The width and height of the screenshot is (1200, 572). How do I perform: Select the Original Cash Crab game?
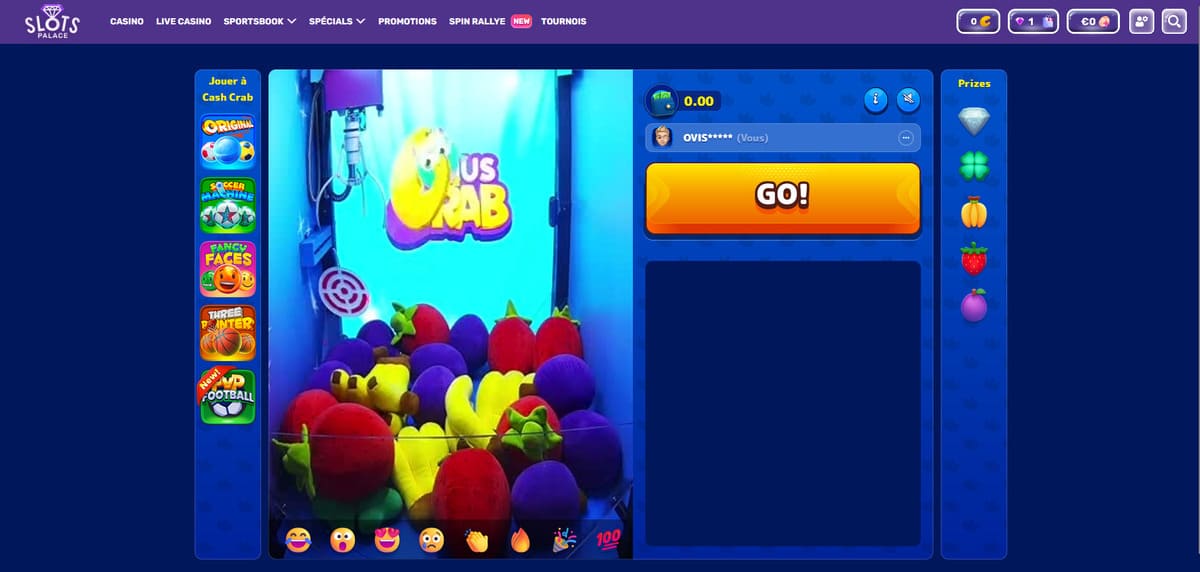pos(228,140)
